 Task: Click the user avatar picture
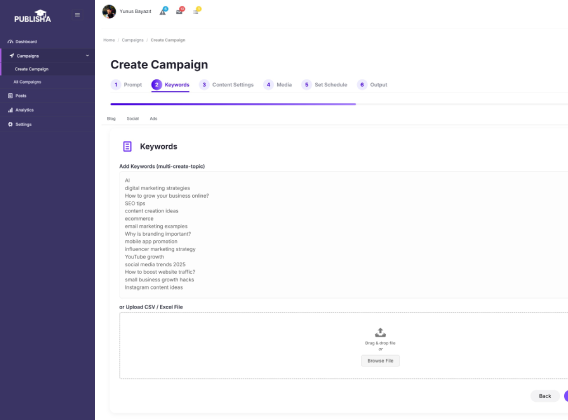click(x=109, y=12)
